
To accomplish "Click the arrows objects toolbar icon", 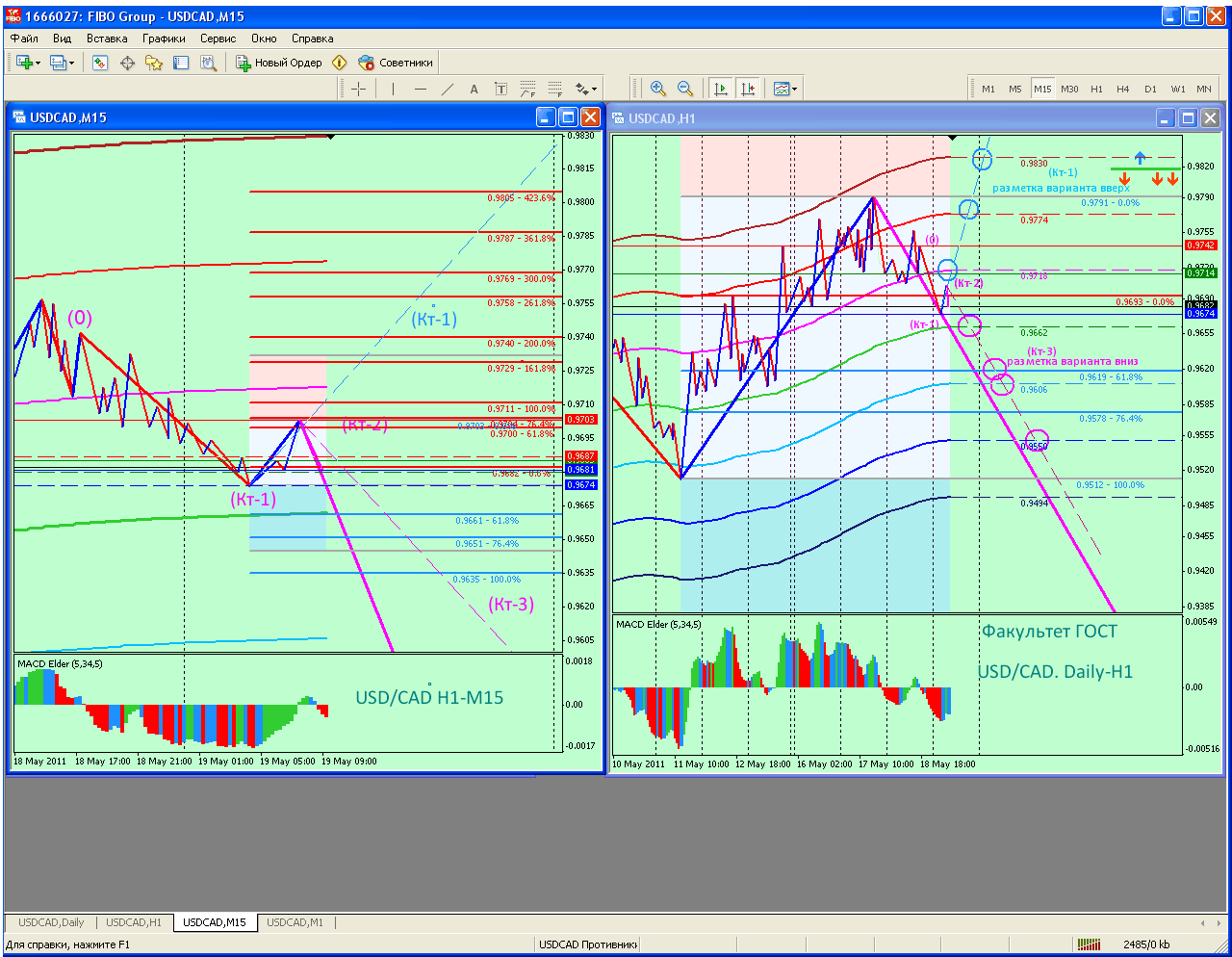I will (x=581, y=89).
